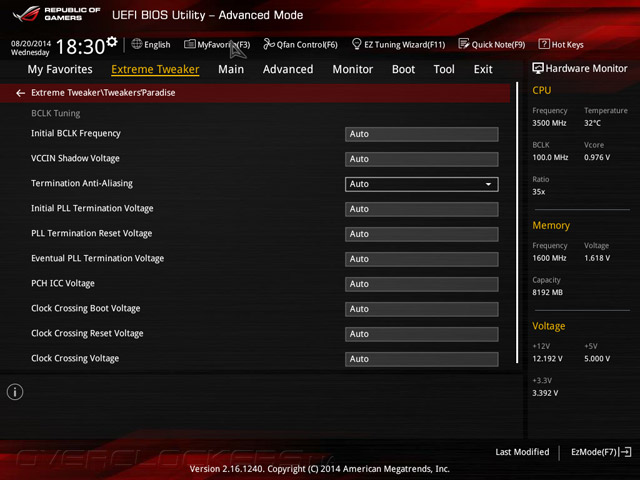
Task: Select the Clock Crossing Voltage label
Action: pyautogui.click(x=75, y=358)
